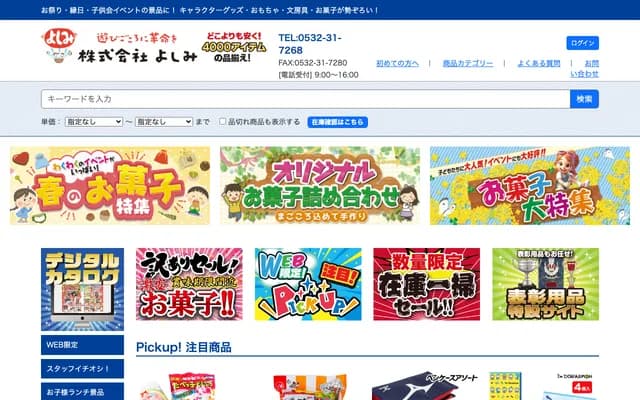Expand the maximum price 指定なし dropdown
This screenshot has height=400, width=640.
pyautogui.click(x=164, y=122)
